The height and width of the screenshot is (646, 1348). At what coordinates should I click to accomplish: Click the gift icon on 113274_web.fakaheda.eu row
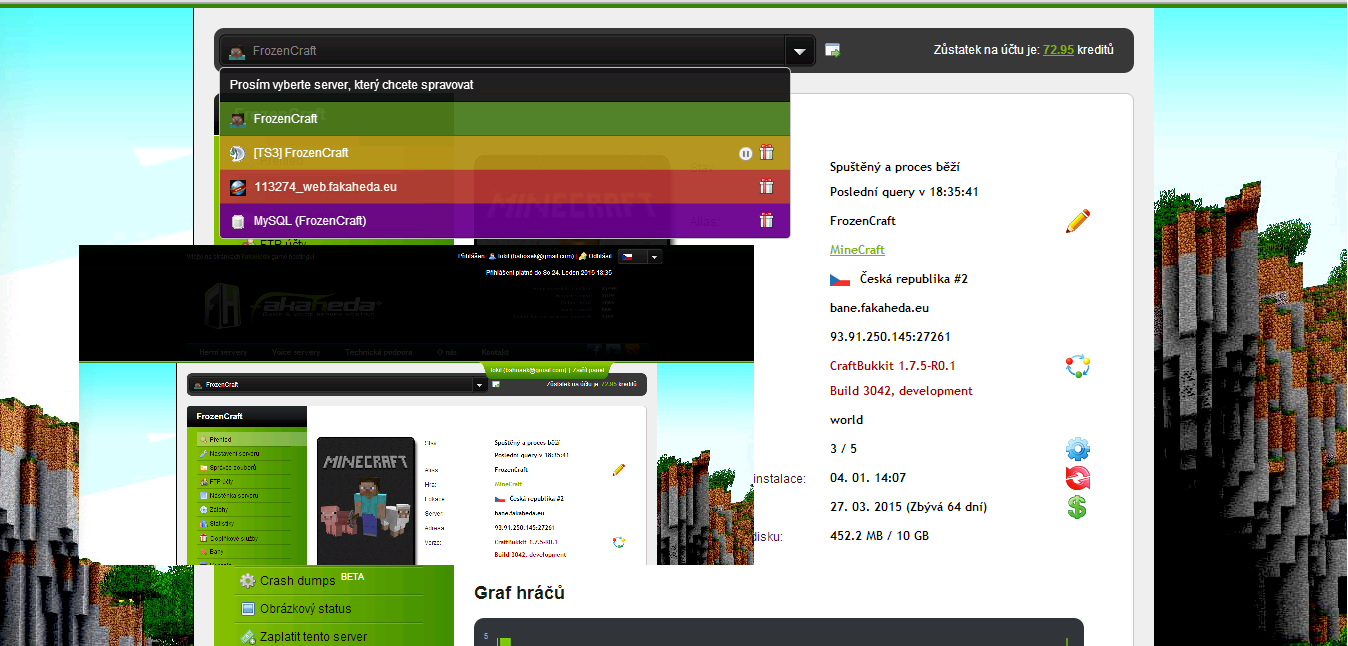(766, 187)
